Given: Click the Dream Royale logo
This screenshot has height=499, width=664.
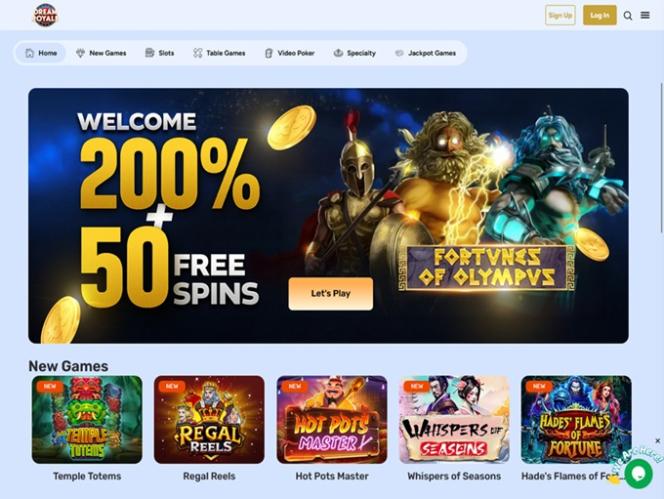Looking at the screenshot, I should pyautogui.click(x=46, y=15).
